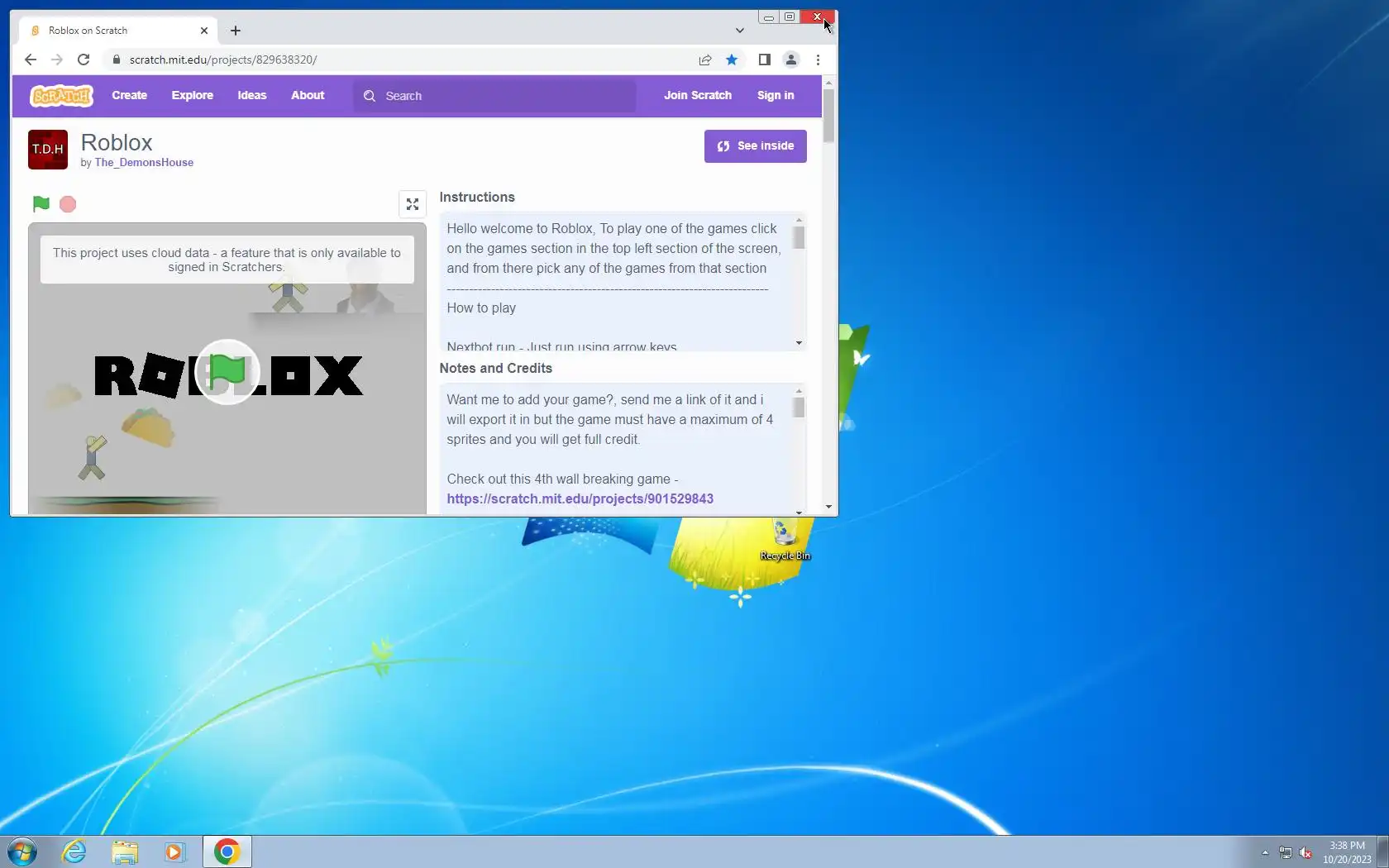
Task: Open the Windows Start button
Action: point(22,851)
